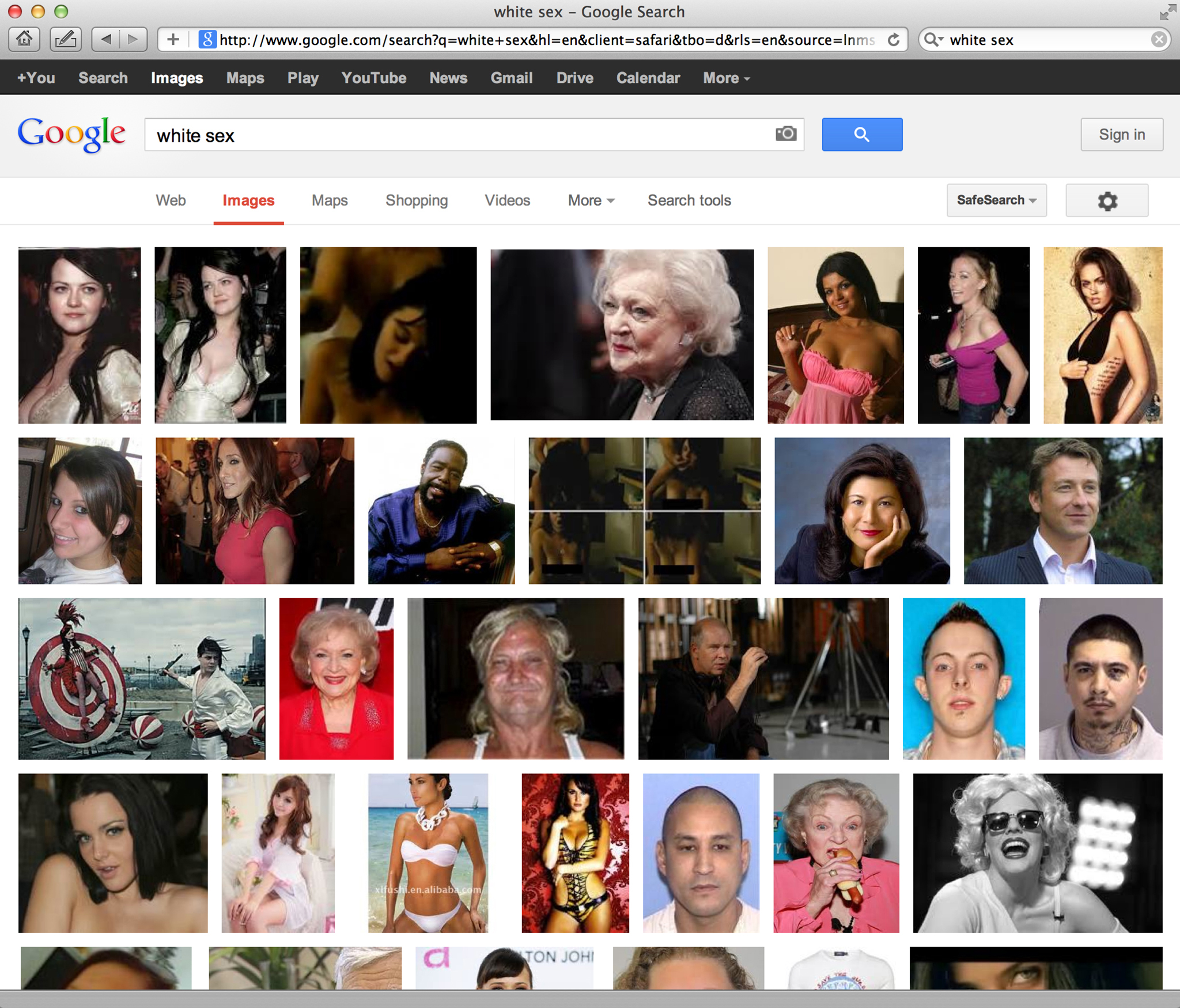Open More dropdown beside Videos tab
Viewport: 1180px width, 1008px height.
coord(591,200)
